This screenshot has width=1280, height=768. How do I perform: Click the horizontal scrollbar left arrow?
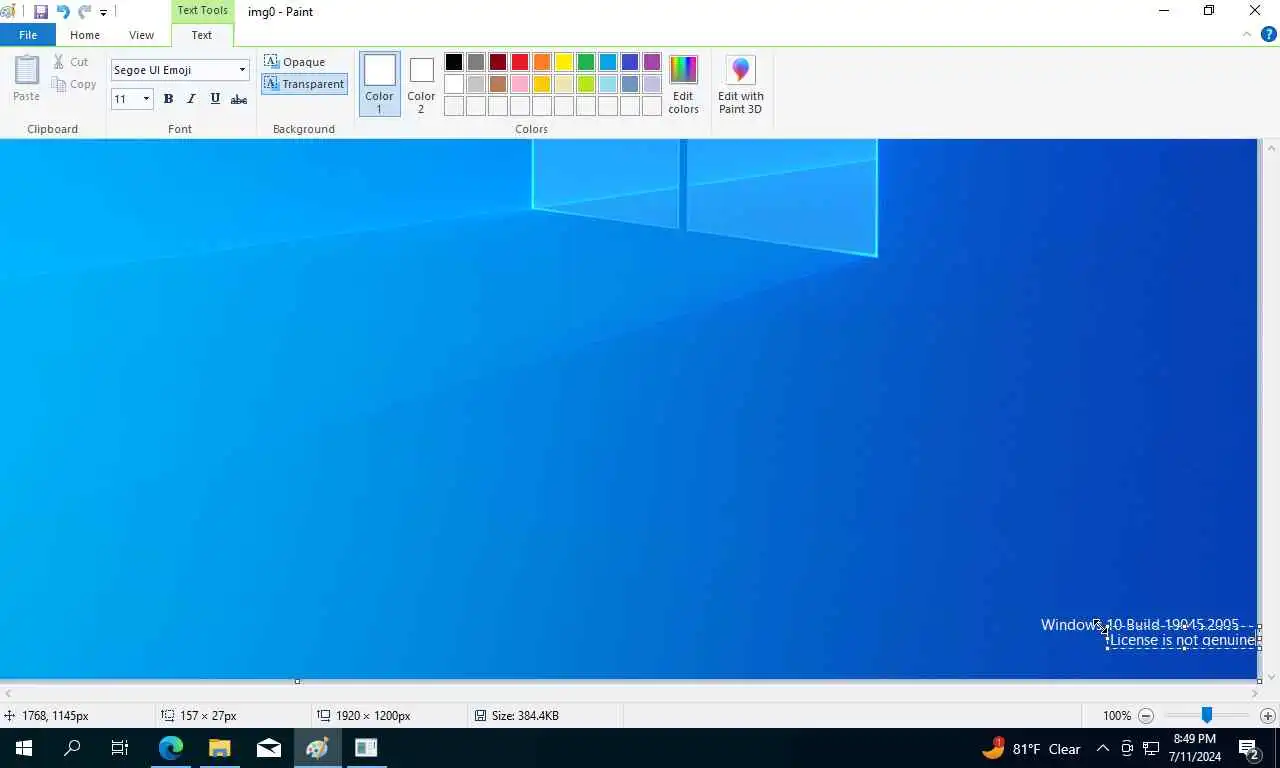[x=8, y=693]
